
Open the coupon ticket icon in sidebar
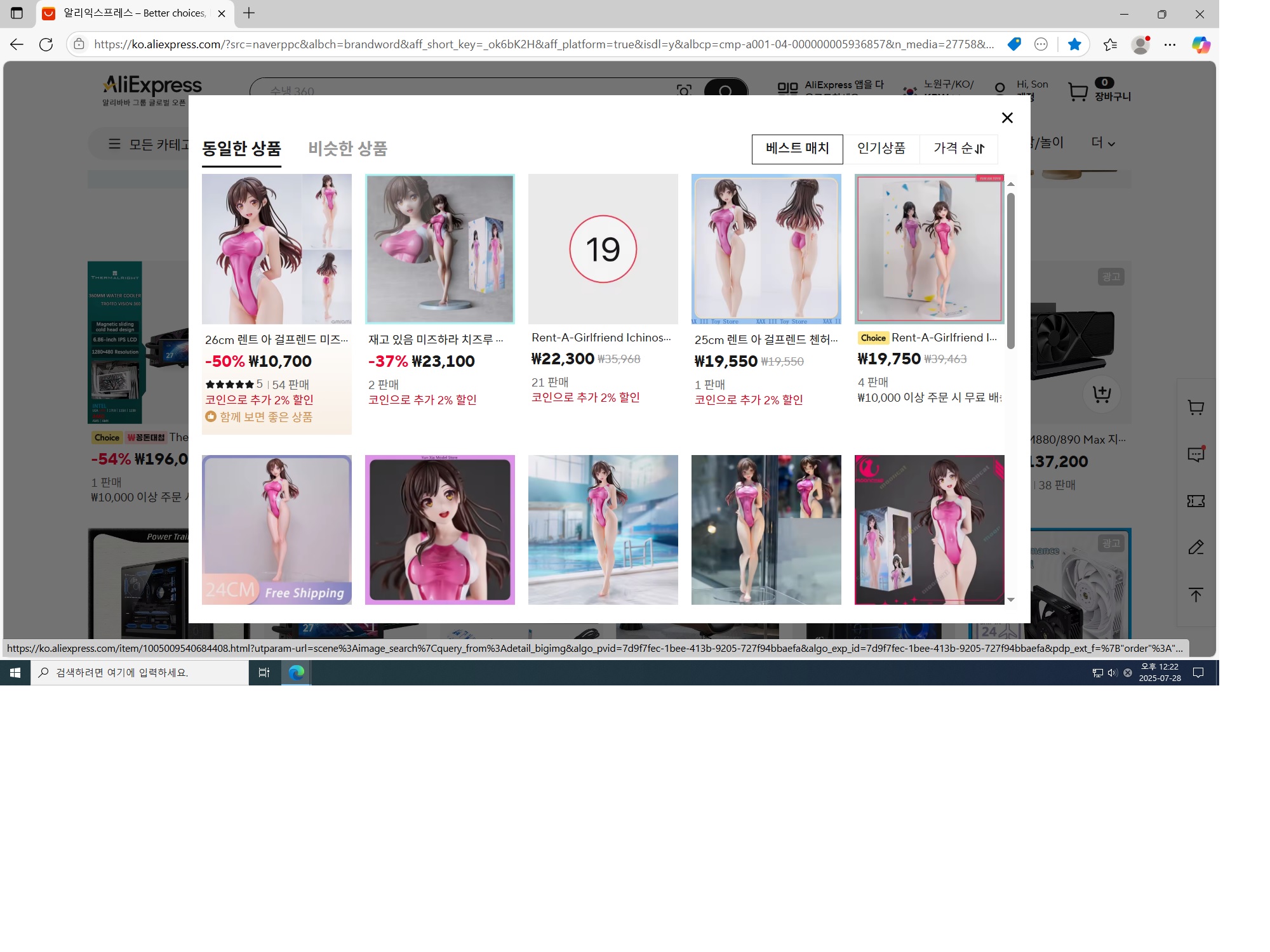point(1196,501)
